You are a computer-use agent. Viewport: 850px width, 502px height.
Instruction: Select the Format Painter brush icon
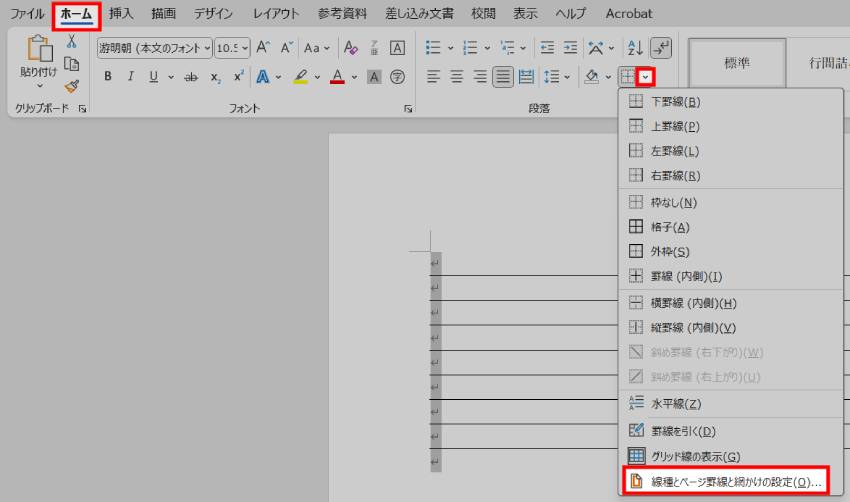tap(71, 86)
